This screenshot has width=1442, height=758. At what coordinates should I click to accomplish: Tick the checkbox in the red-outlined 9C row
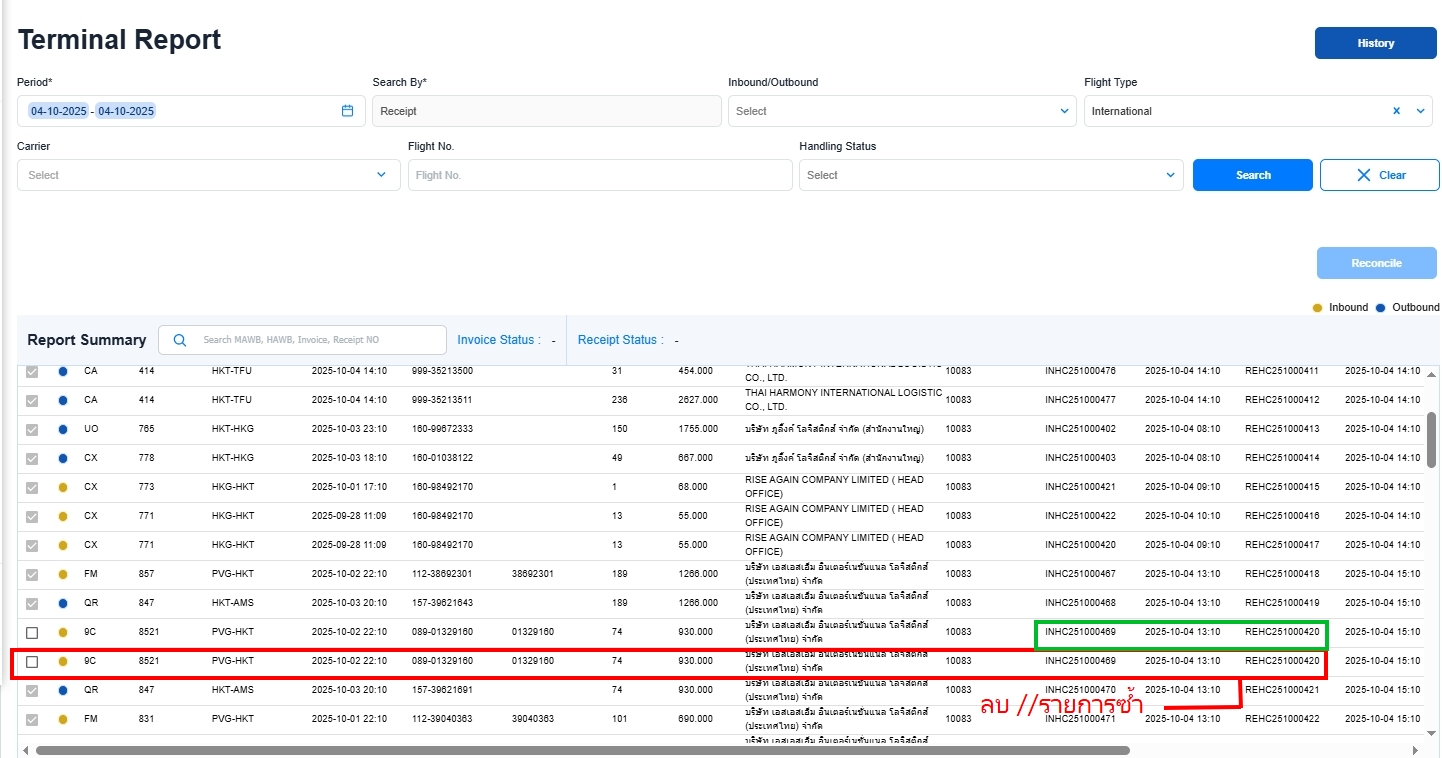[x=32, y=662]
